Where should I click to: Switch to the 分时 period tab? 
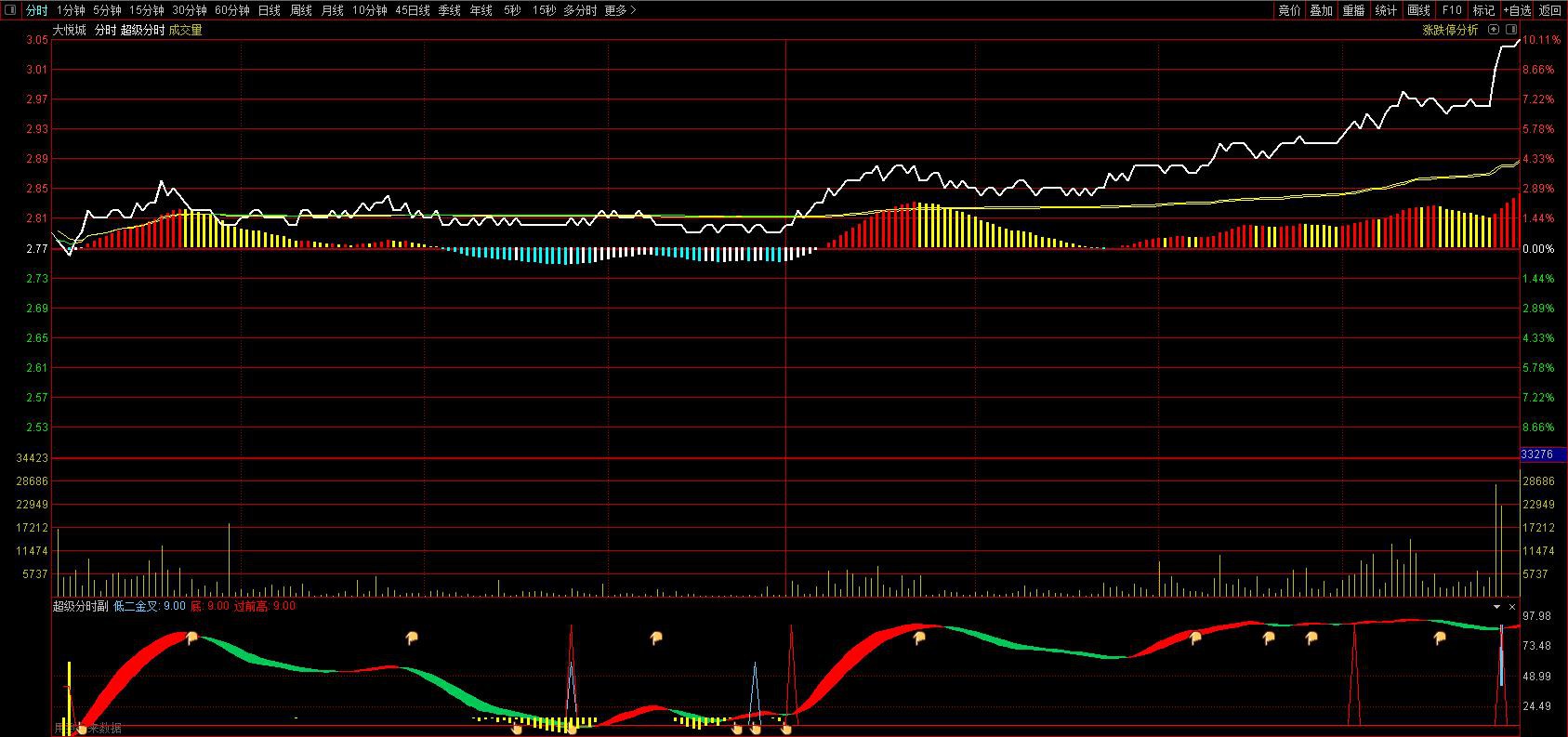(36, 10)
